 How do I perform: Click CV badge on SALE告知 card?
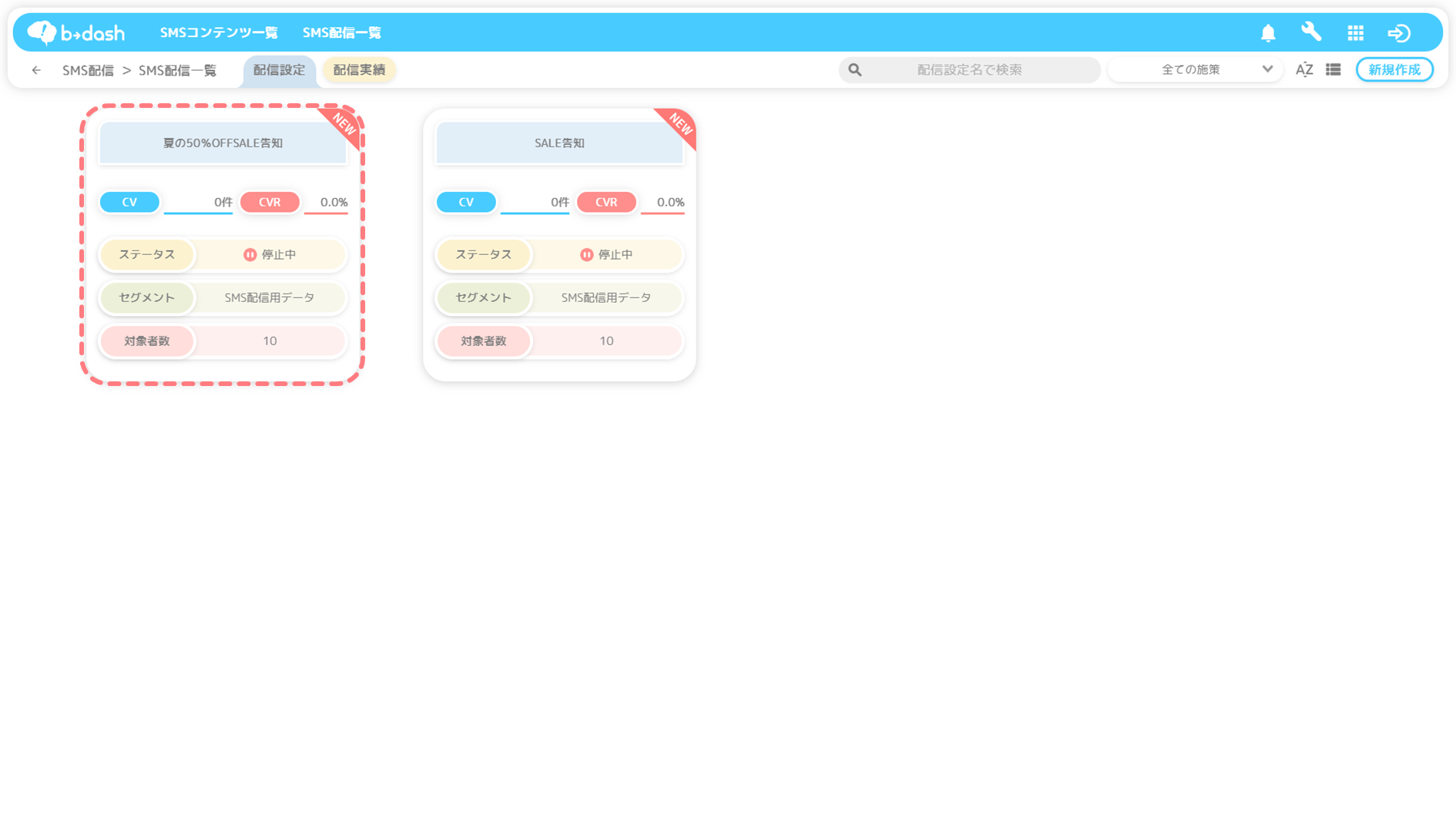(x=466, y=202)
